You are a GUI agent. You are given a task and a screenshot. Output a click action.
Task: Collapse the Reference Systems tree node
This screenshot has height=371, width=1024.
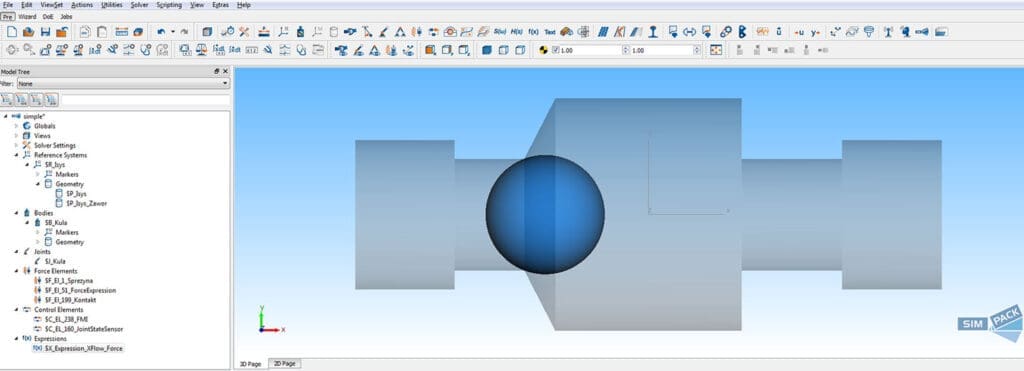[16, 155]
